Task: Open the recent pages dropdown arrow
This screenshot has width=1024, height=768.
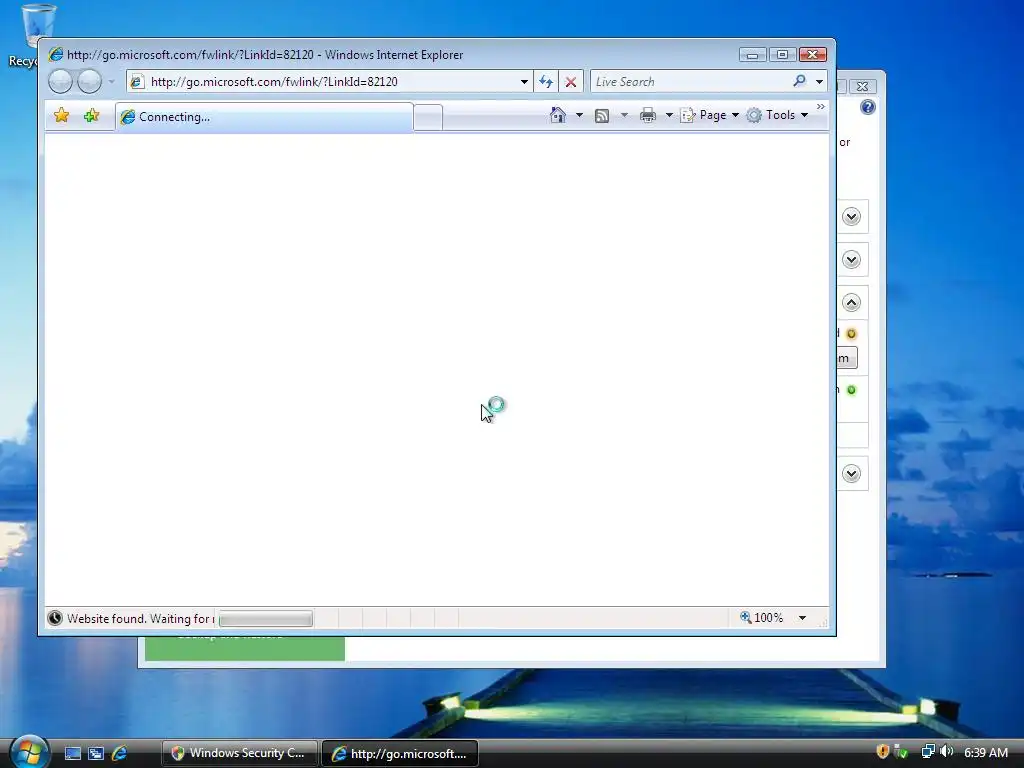Action: [x=112, y=82]
